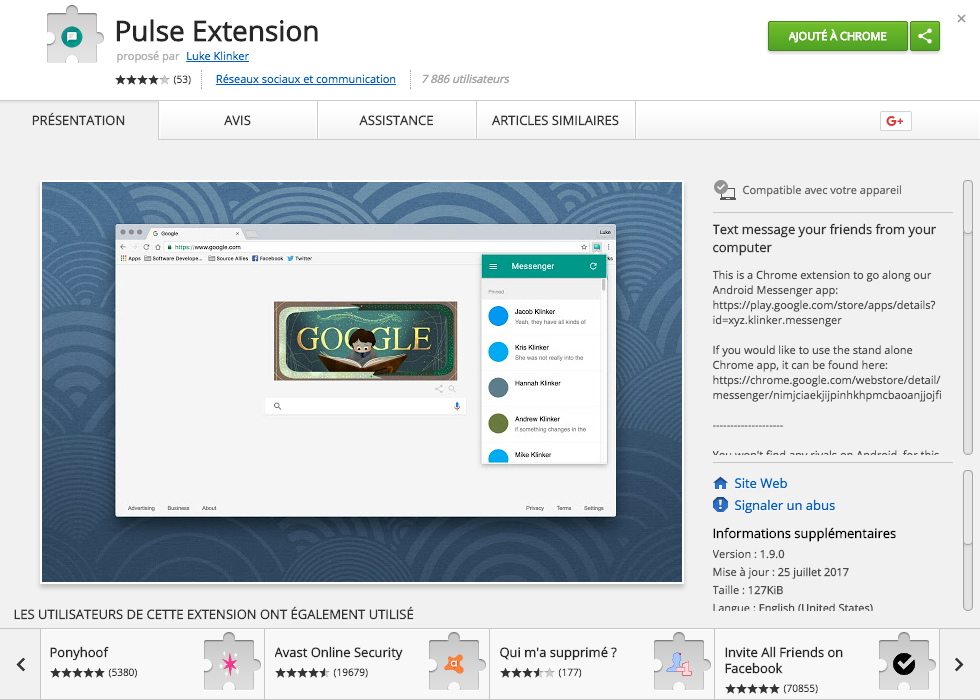This screenshot has height=700, width=980.
Task: Close the extension detail dialog
Action: tap(961, 19)
